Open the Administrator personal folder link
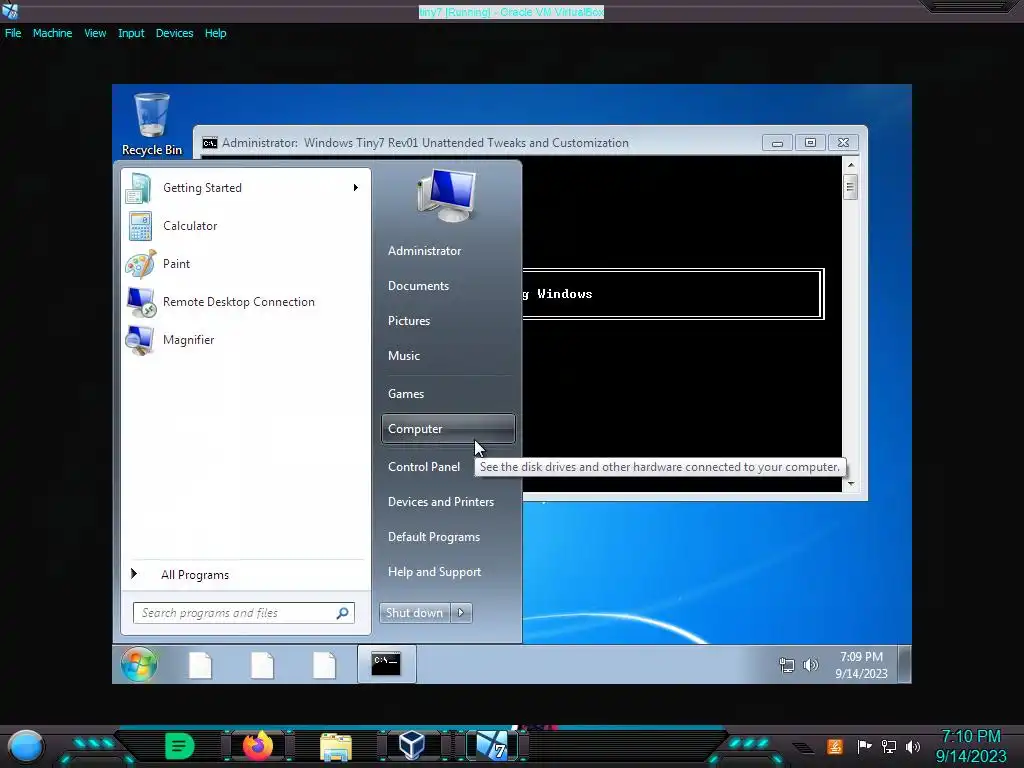Screen dimensions: 1024x768 click(x=424, y=251)
